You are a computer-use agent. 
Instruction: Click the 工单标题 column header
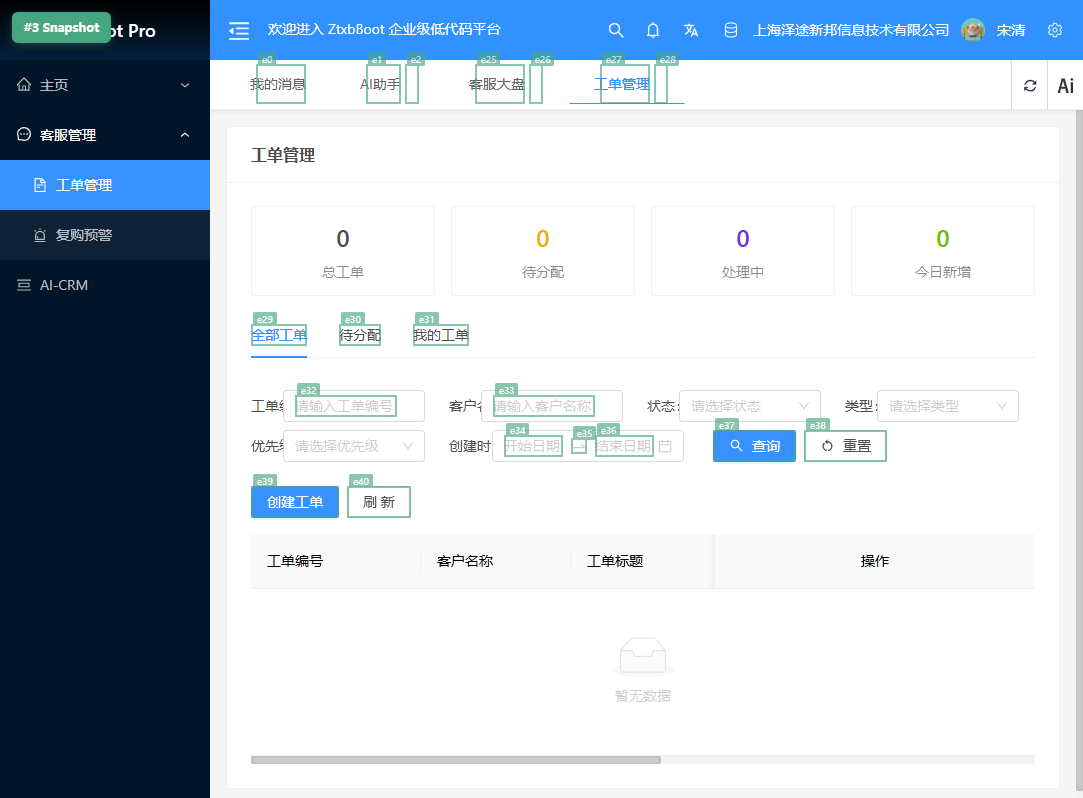point(642,561)
